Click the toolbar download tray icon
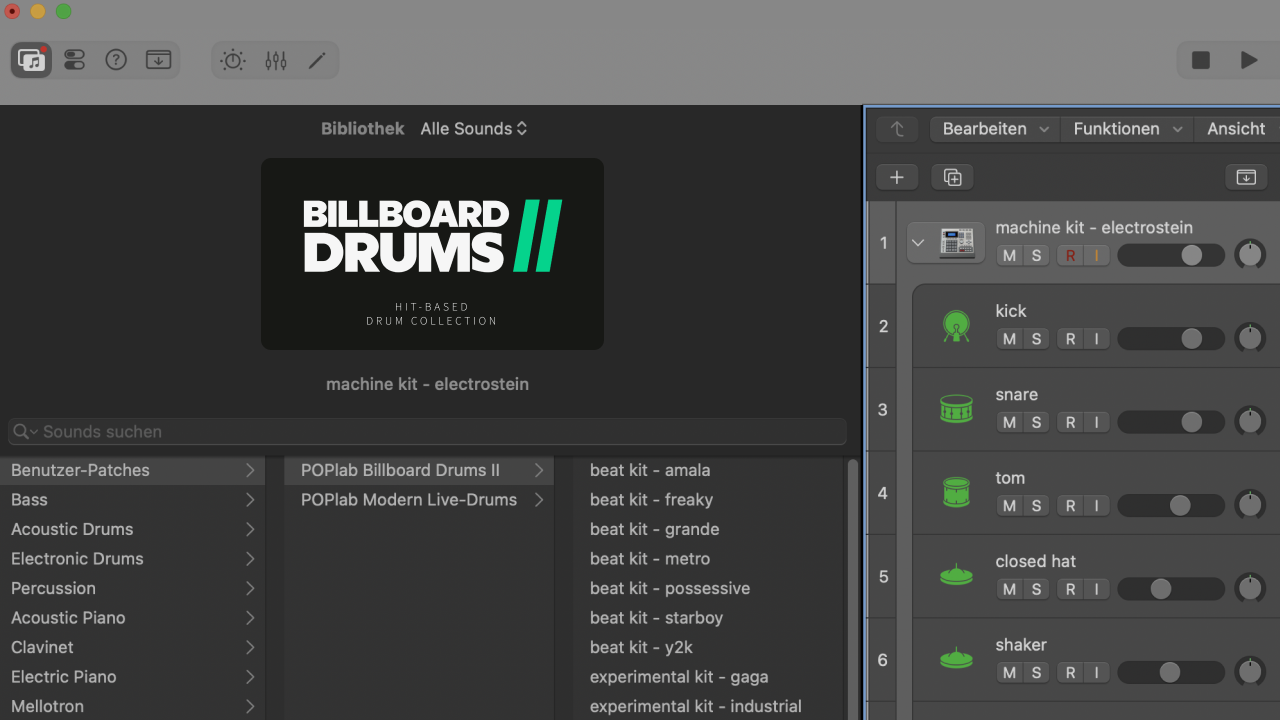The image size is (1280, 720). 158,60
